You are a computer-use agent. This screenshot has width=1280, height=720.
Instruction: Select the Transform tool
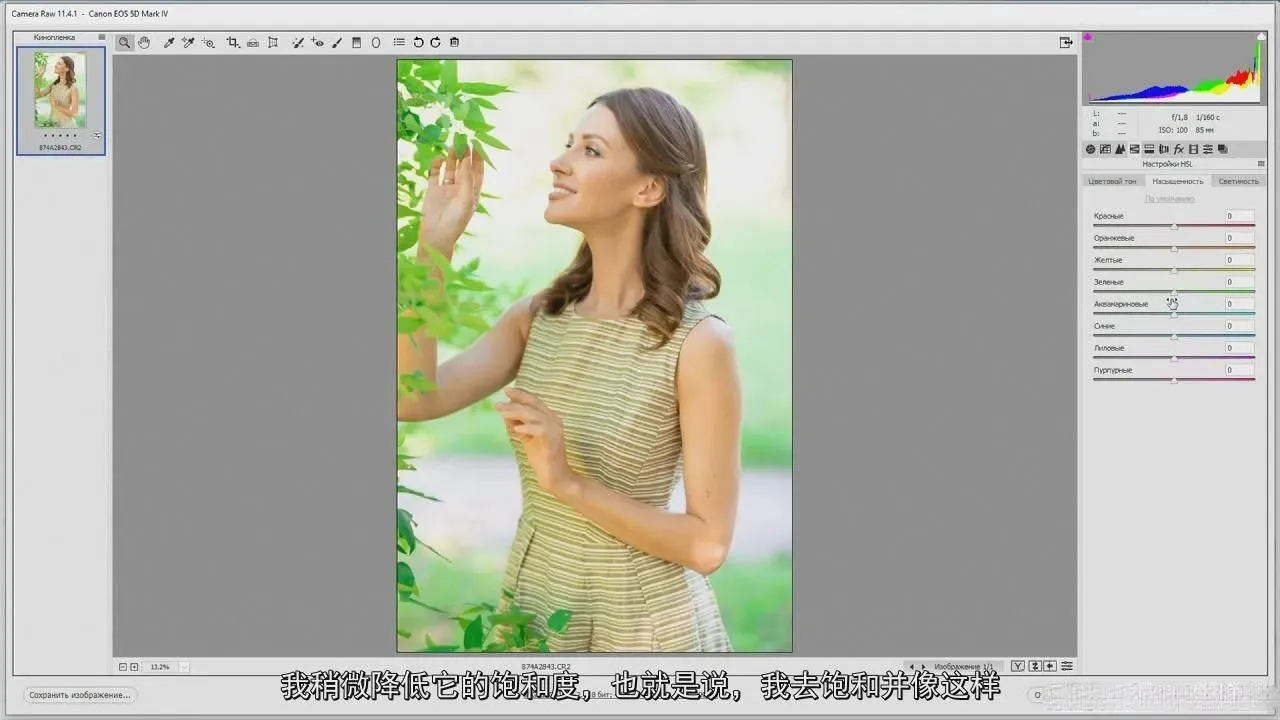(273, 43)
